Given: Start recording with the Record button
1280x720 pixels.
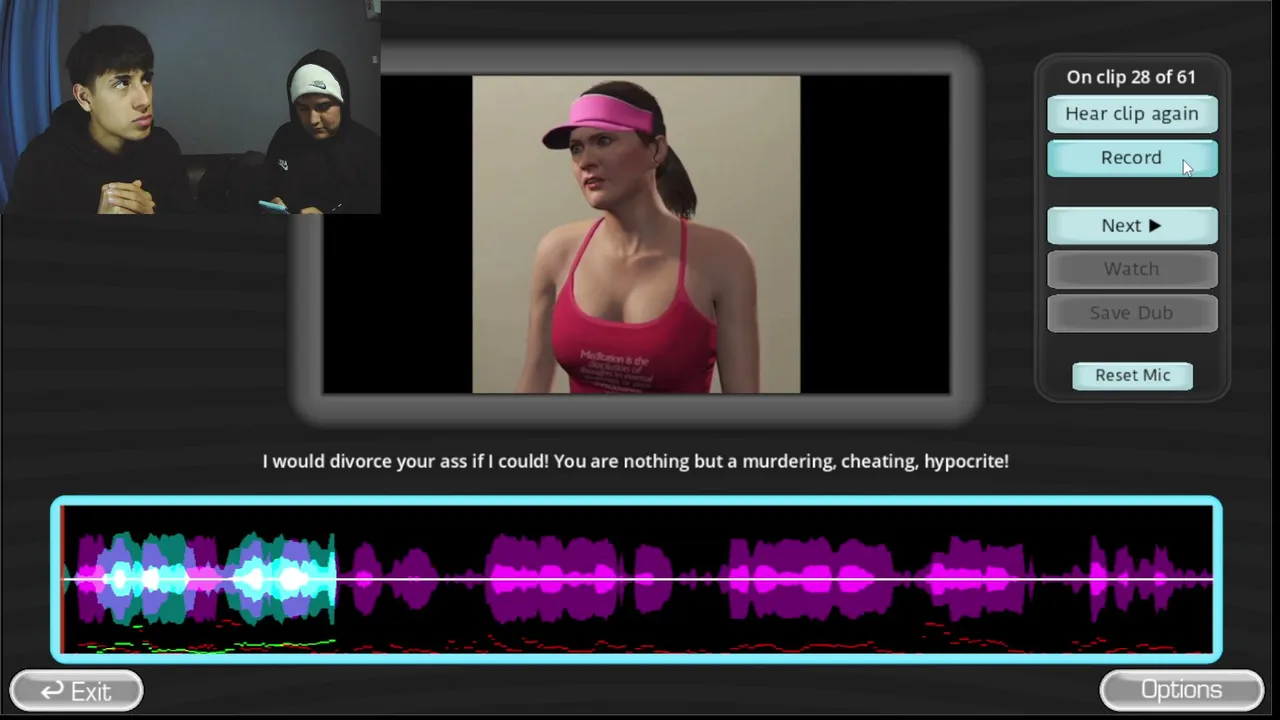Looking at the screenshot, I should pos(1132,158).
